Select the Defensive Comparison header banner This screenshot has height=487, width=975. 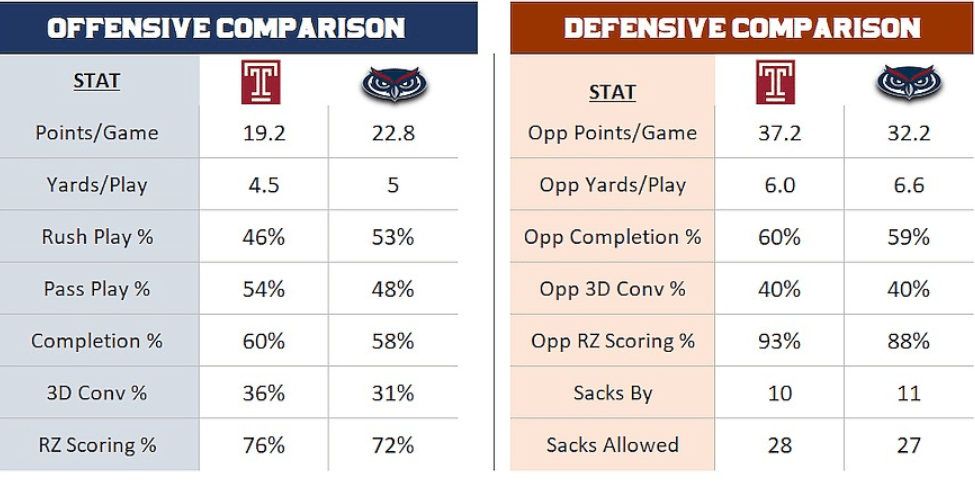pyautogui.click(x=741, y=28)
